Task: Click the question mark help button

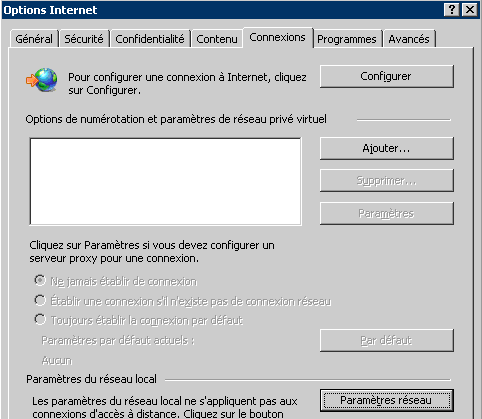Action: click(452, 10)
